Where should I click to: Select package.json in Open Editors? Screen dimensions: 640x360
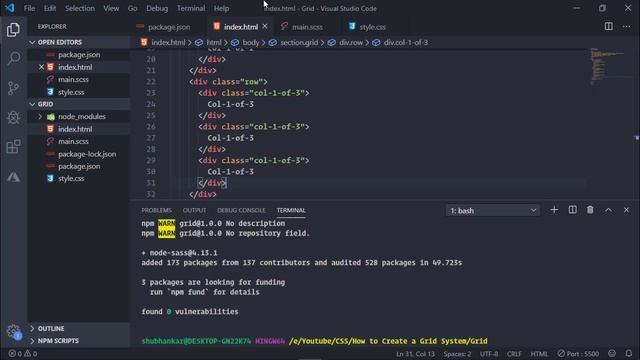[x=79, y=55]
